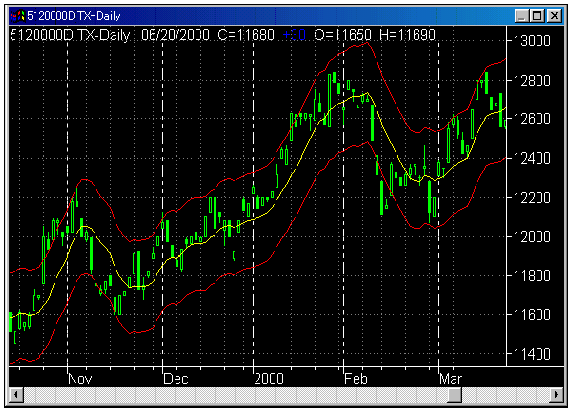Select the Mar label on the date axis

450,379
